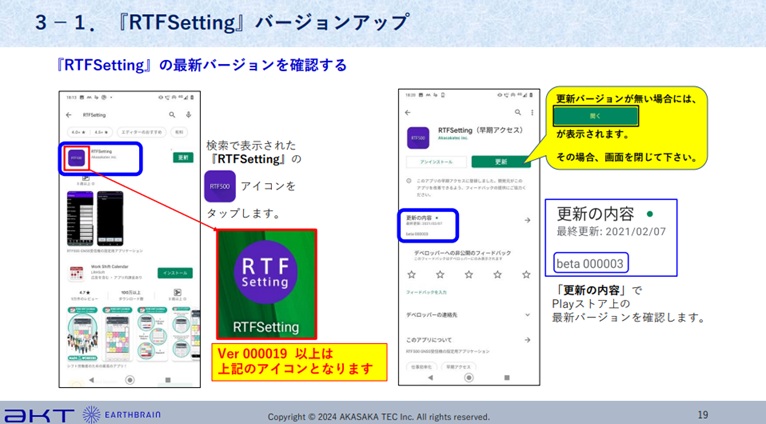
Task: Click the purple RTF500 icon beside instructions
Action: click(220, 186)
